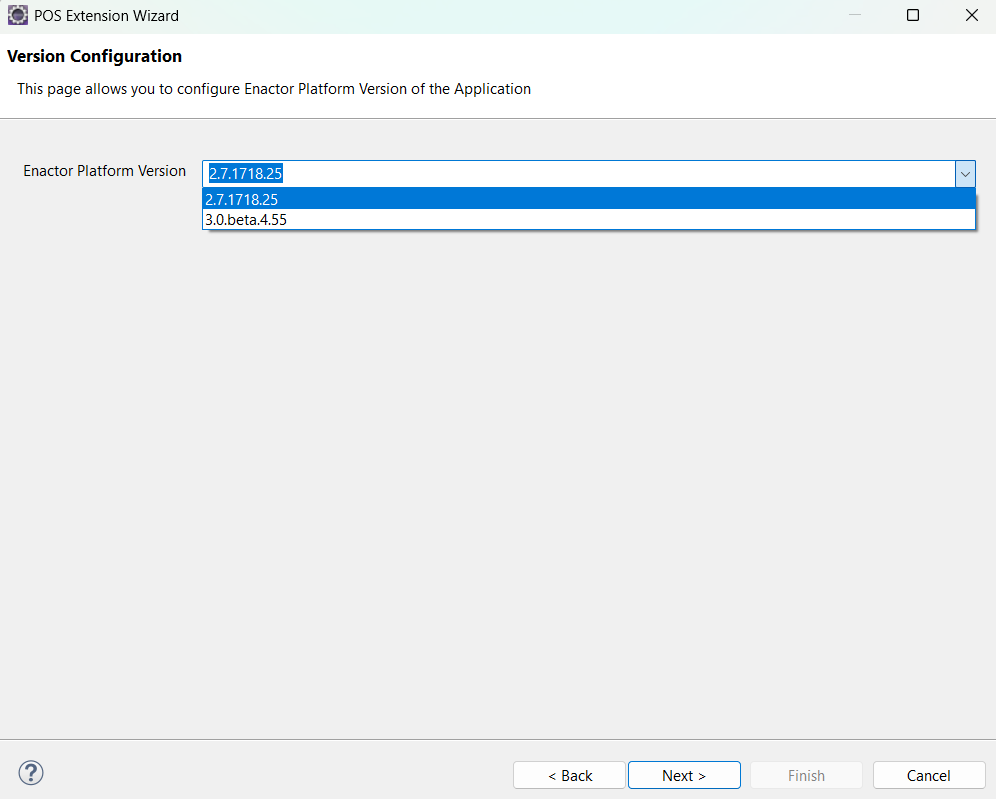Click the Enactor Platform Version label
Viewport: 996px width, 799px height.
click(x=104, y=171)
